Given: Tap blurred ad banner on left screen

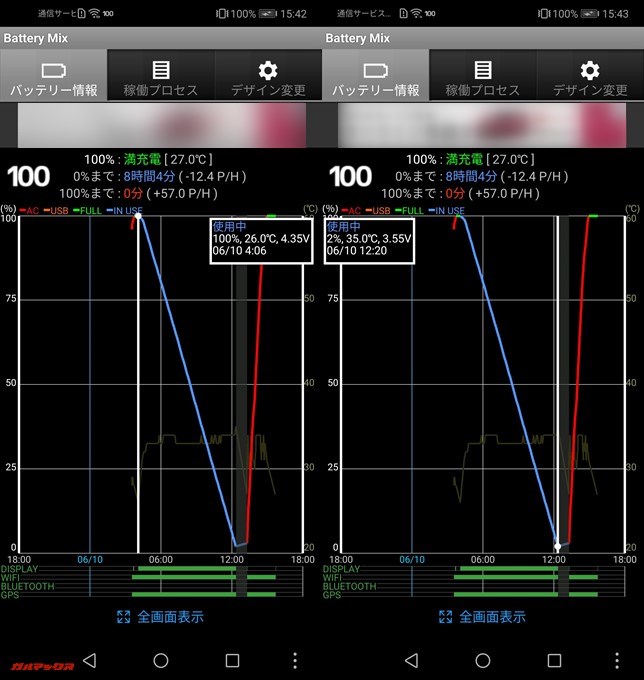Looking at the screenshot, I should 160,125.
